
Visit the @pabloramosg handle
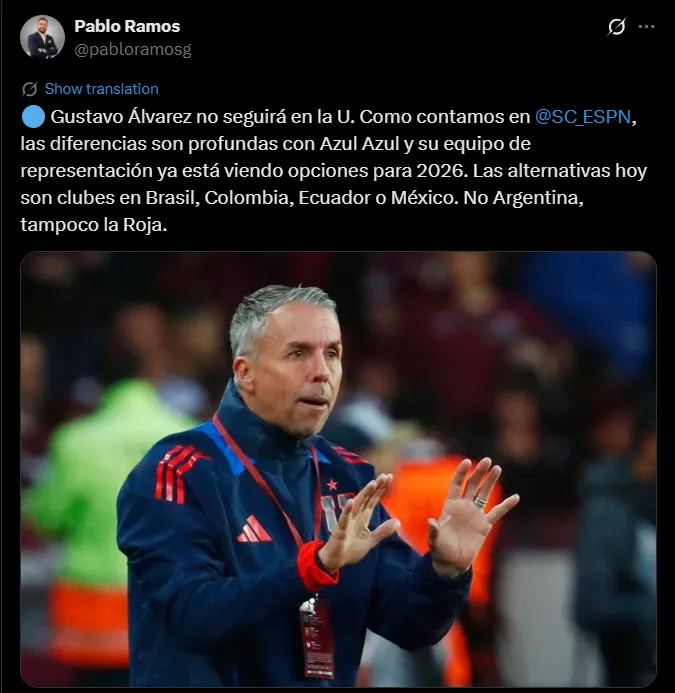(133, 50)
